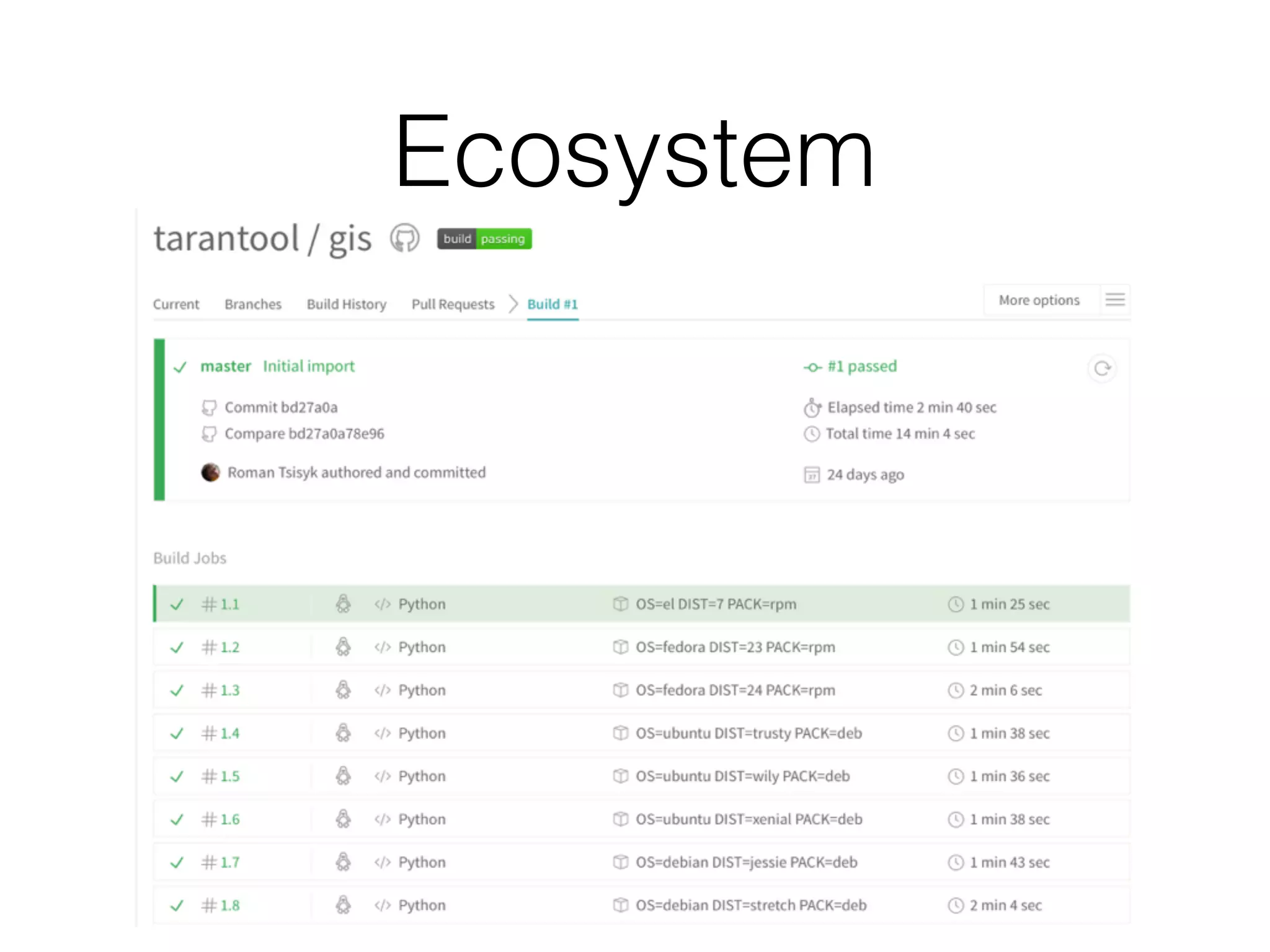Click the 2 min 4 sec duration
This screenshot has height=952, width=1270.
[x=1006, y=906]
